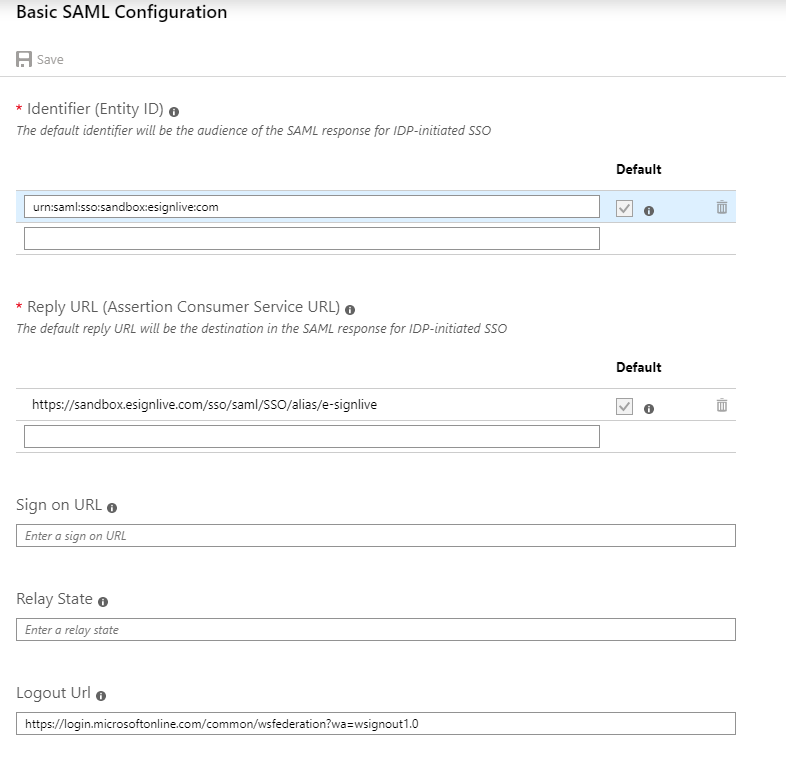The width and height of the screenshot is (786, 776).
Task: Click the Sign on URL input field
Action: tap(376, 535)
